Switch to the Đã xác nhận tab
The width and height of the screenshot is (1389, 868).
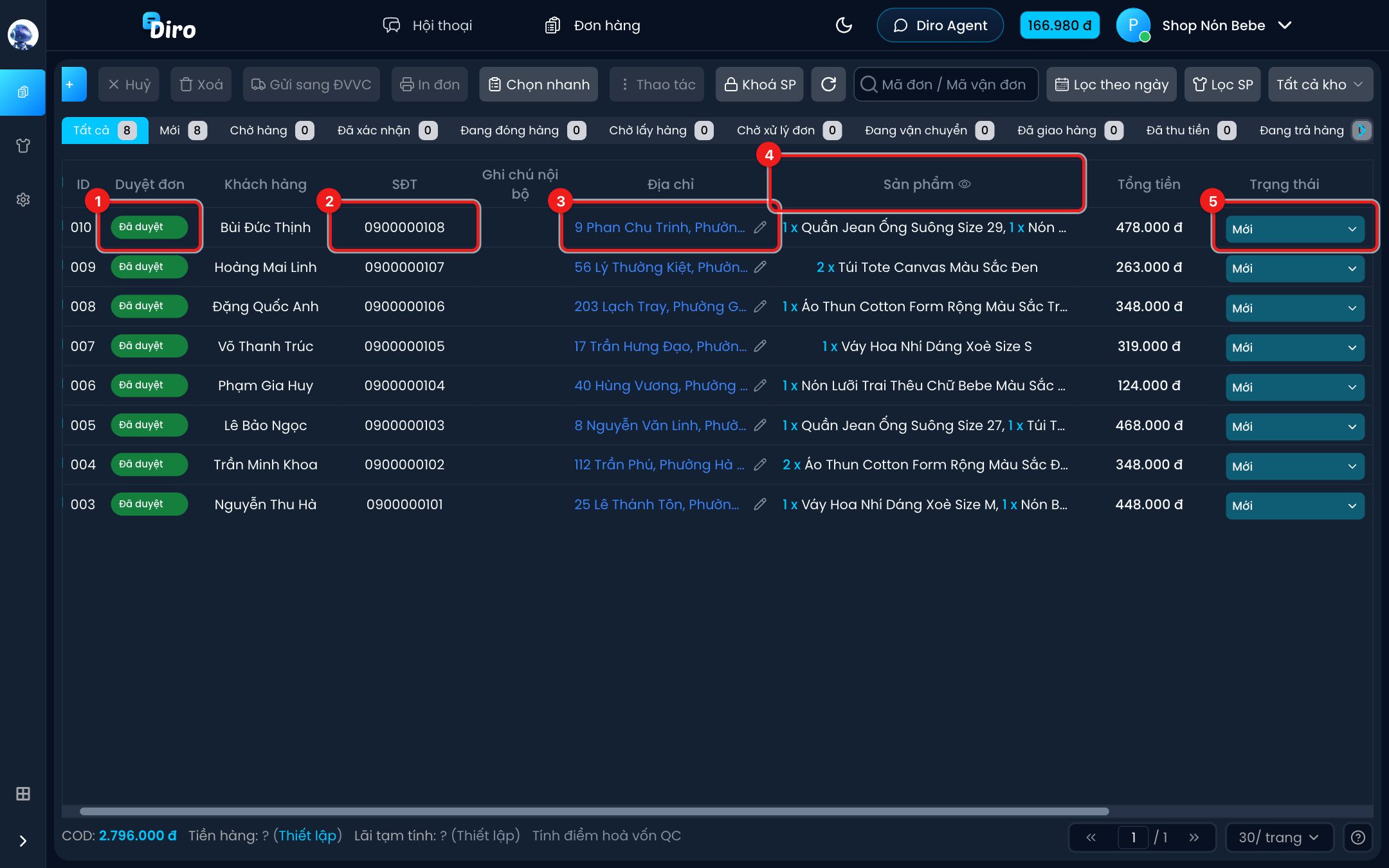click(387, 131)
